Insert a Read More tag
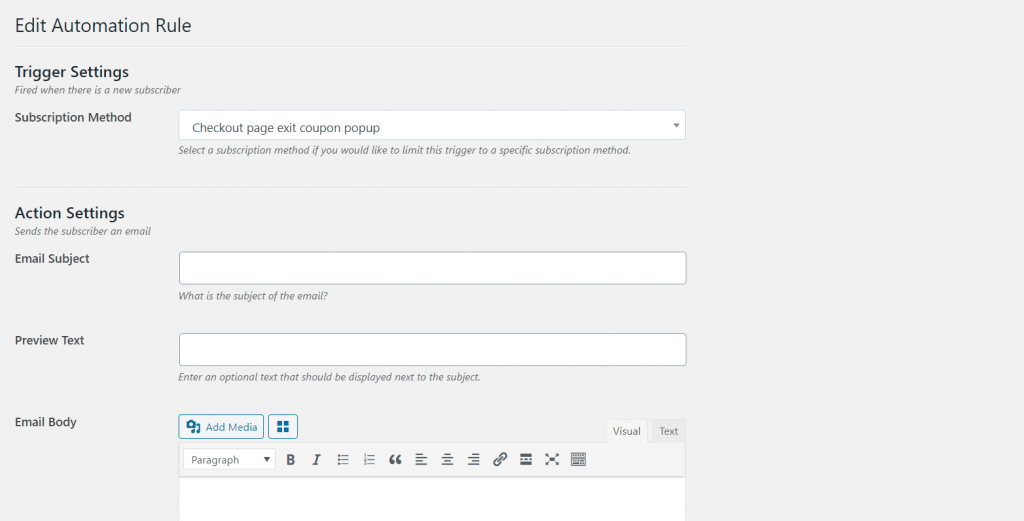This screenshot has height=521, width=1024. [526, 460]
